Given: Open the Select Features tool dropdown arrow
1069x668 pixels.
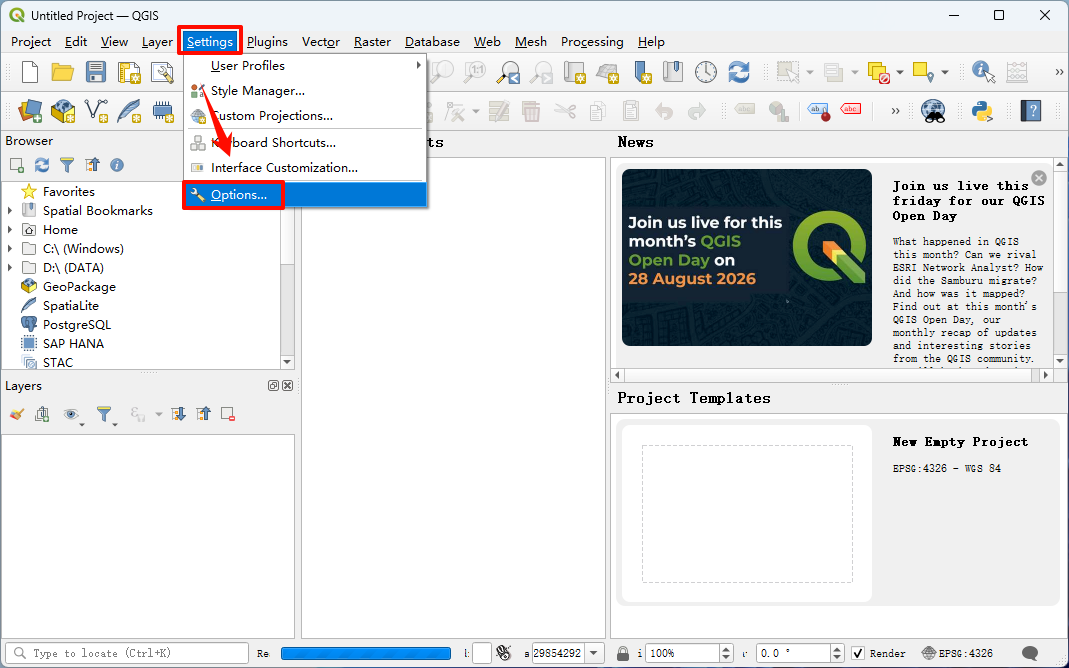Looking at the screenshot, I should 810,72.
